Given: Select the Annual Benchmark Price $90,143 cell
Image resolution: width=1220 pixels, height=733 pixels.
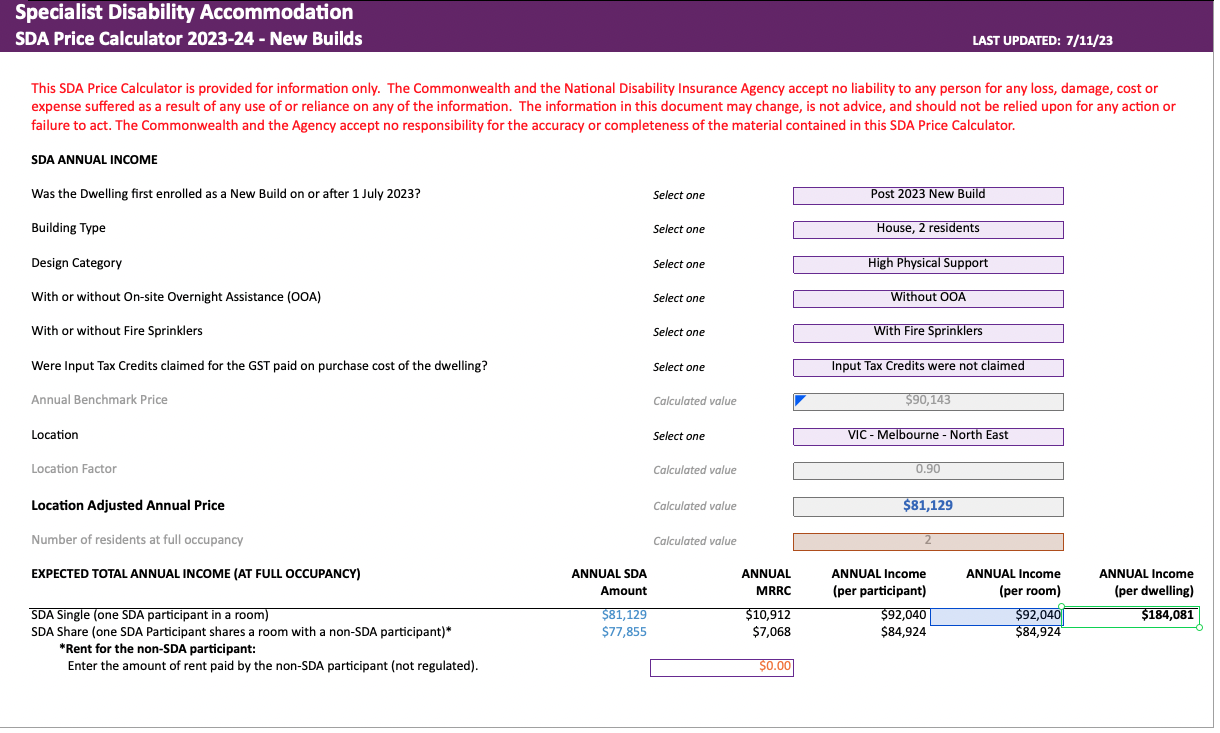Looking at the screenshot, I should pos(928,401).
